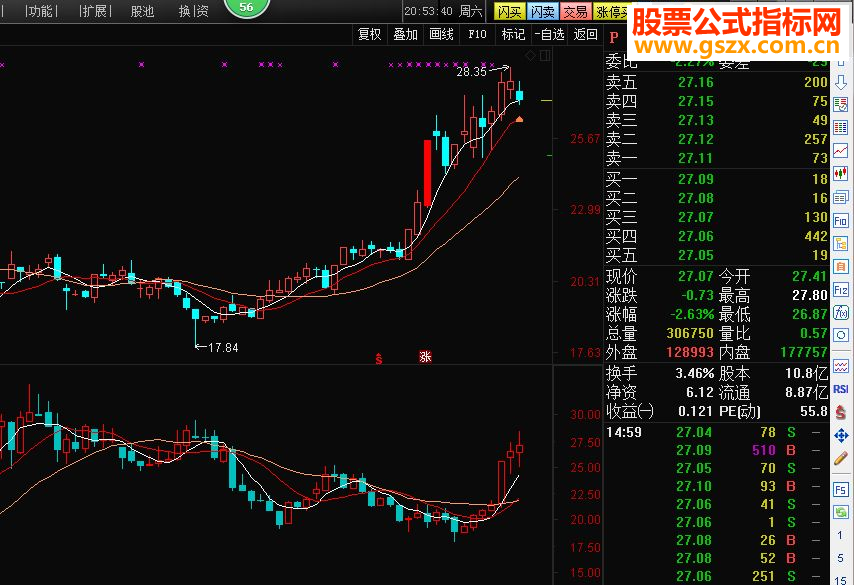Click the green refresh icon

click(x=841, y=513)
